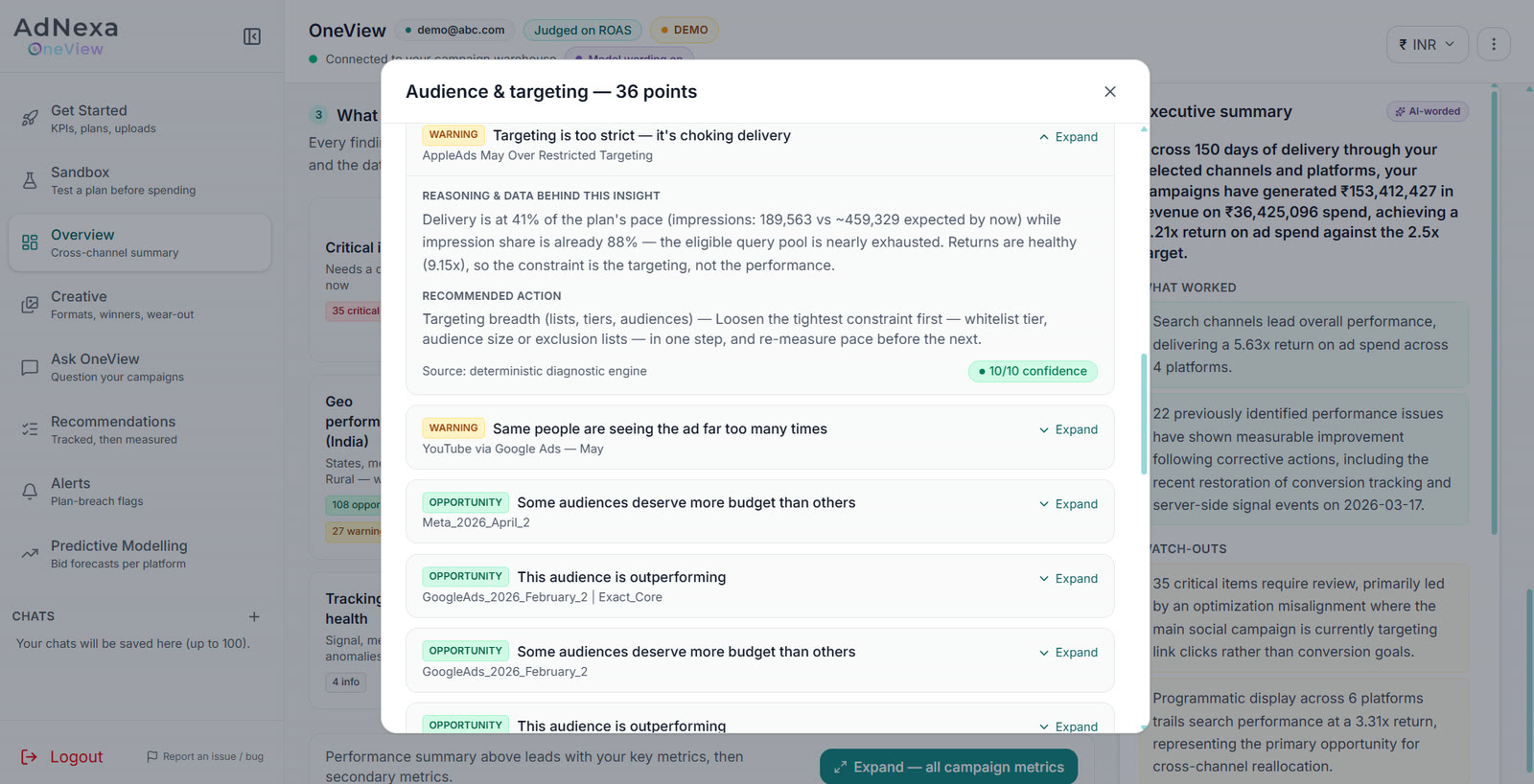1534x784 pixels.
Task: Close the Audience & targeting dialog
Action: pyautogui.click(x=1110, y=91)
